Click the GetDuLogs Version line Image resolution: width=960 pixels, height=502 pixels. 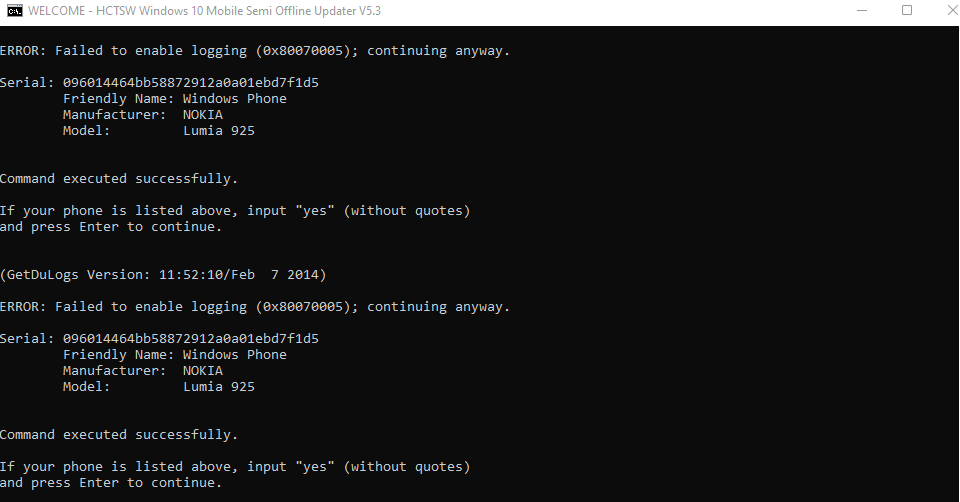163,274
